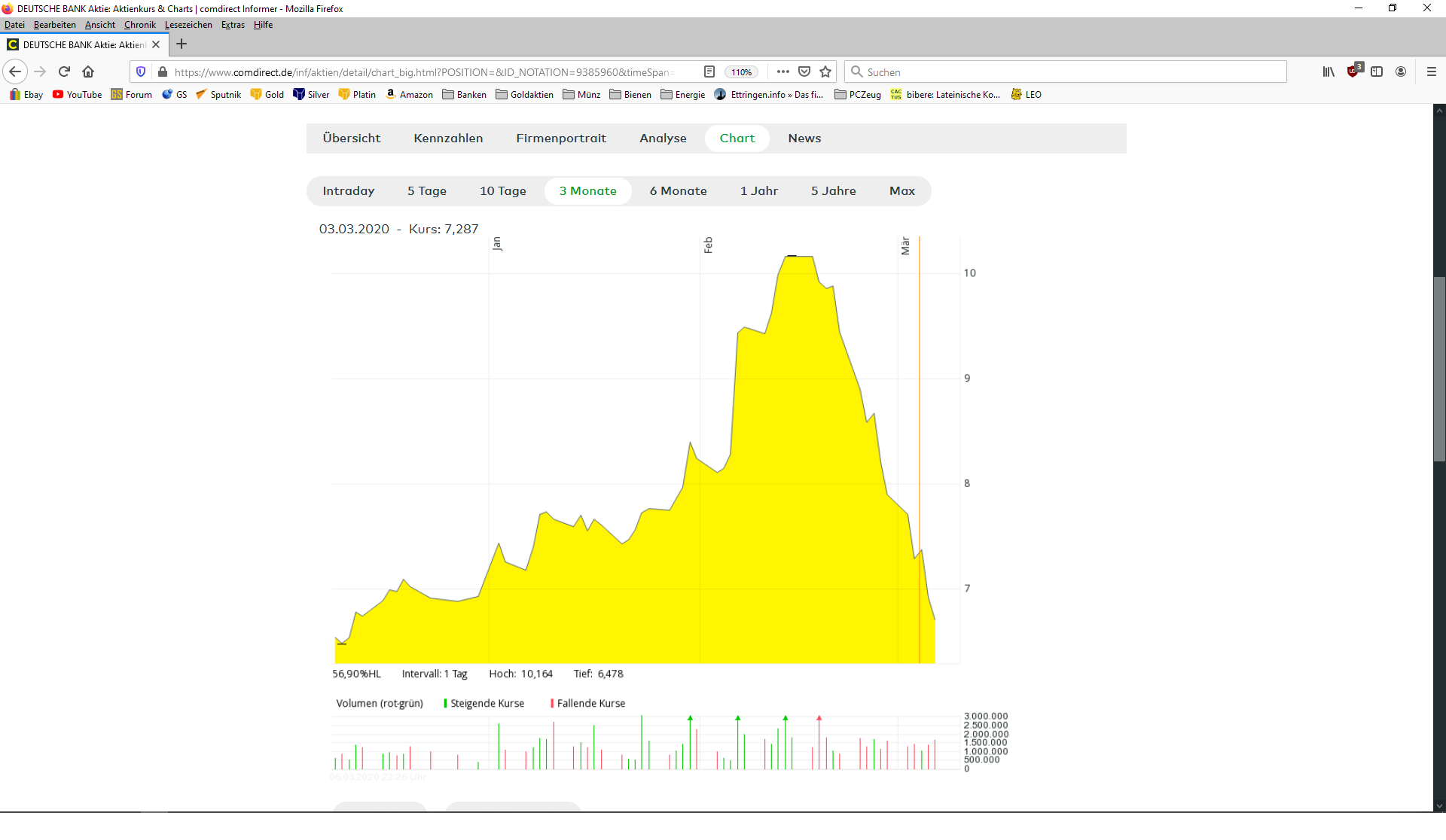Open the Forum bookmark
The image size is (1446, 840).
(132, 94)
